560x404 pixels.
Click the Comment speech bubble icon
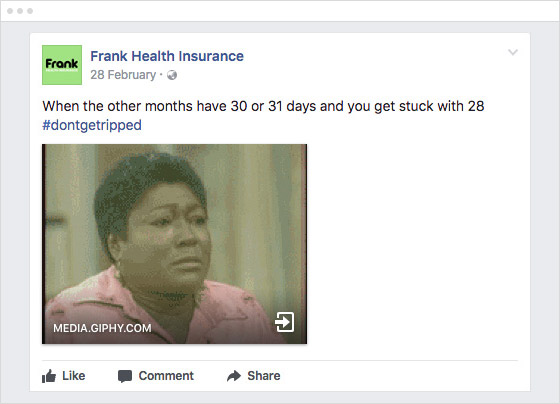[x=125, y=376]
